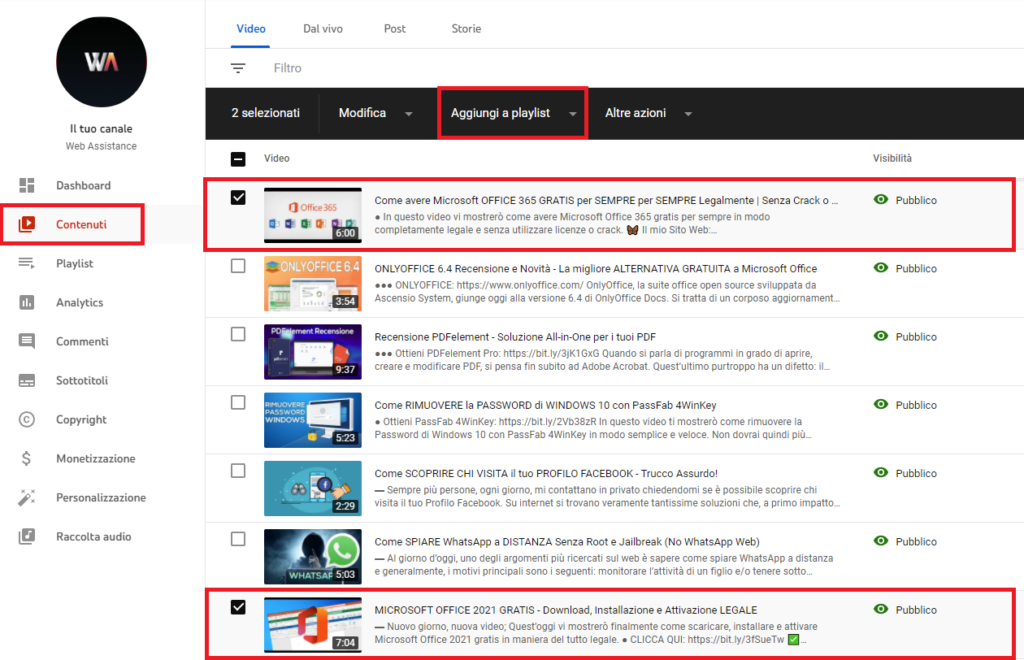Click the Rimuovere Password Windows thumbnail

pyautogui.click(x=313, y=420)
